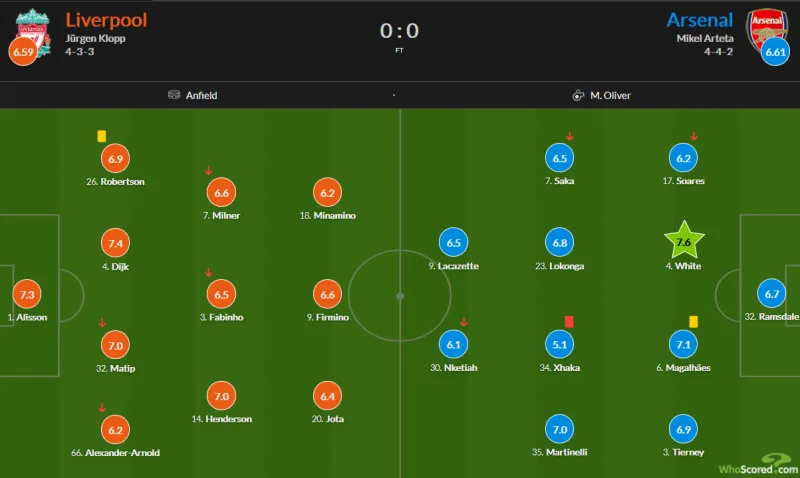
Task: Open the Arsenal team name link
Action: 699,20
